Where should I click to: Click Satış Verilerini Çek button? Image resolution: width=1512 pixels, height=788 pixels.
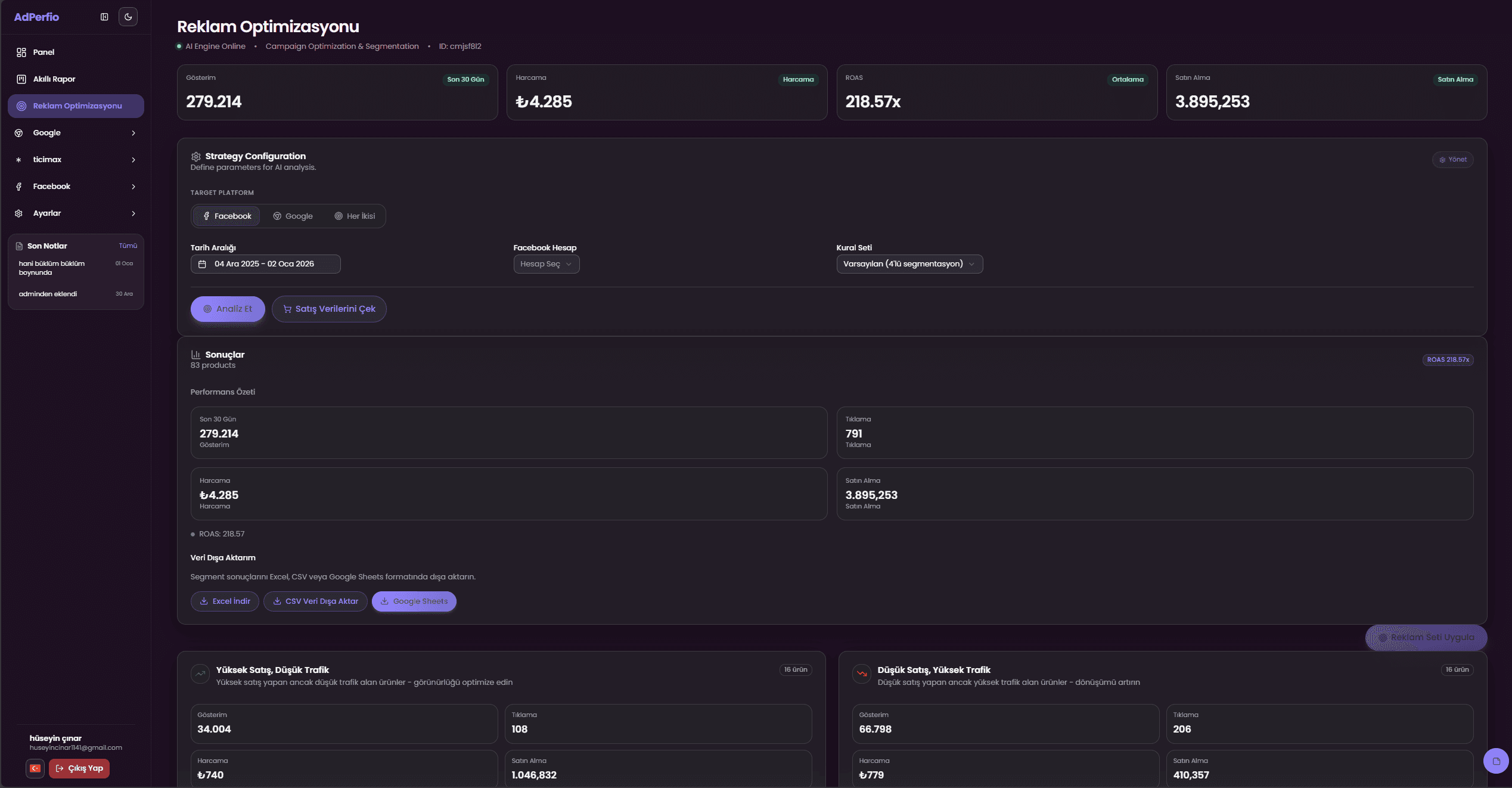(x=329, y=309)
